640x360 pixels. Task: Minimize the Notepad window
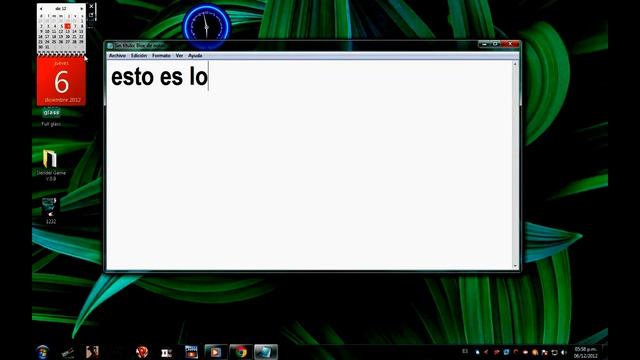click(x=484, y=44)
